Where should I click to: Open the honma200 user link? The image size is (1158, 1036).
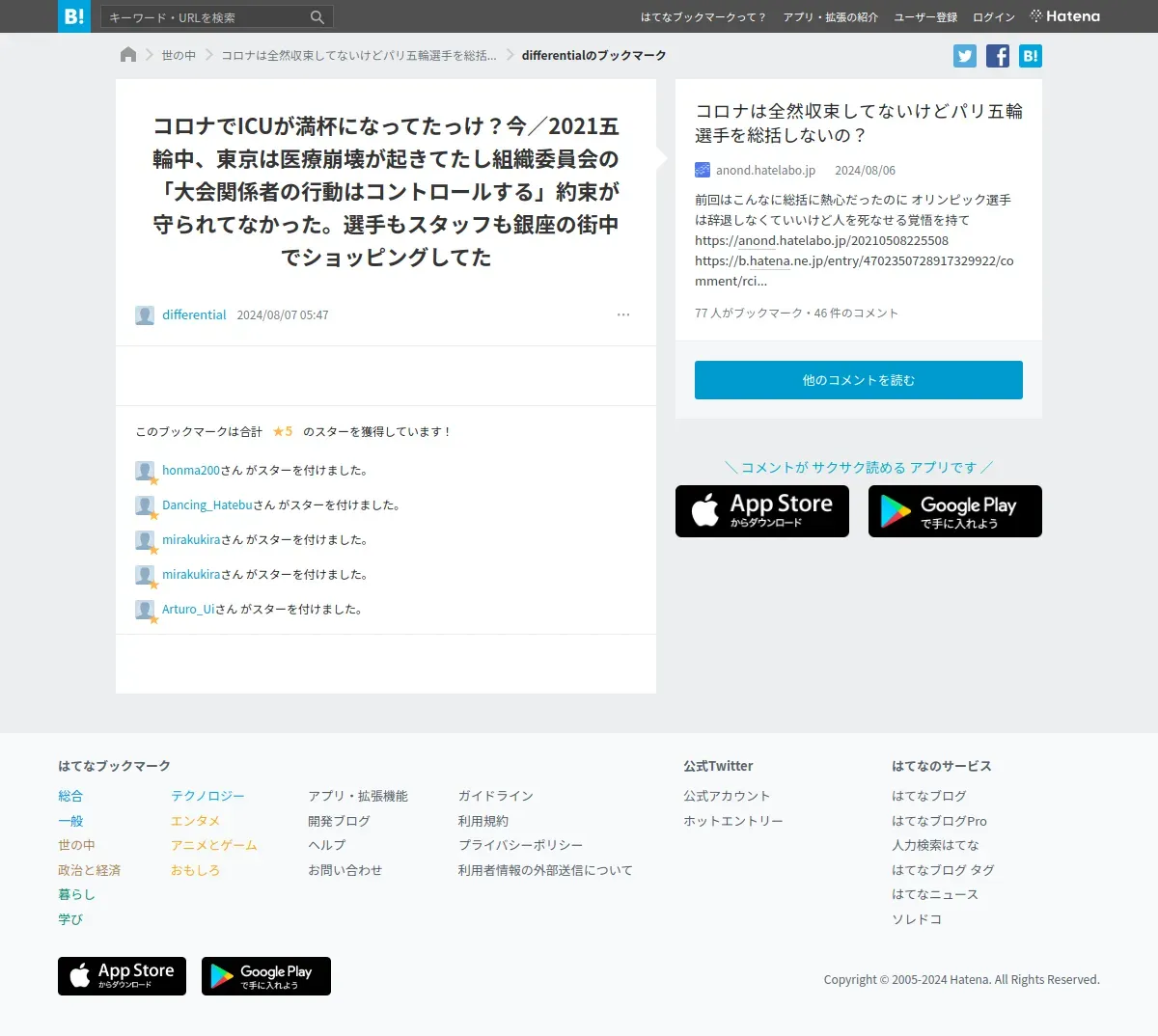[191, 471]
